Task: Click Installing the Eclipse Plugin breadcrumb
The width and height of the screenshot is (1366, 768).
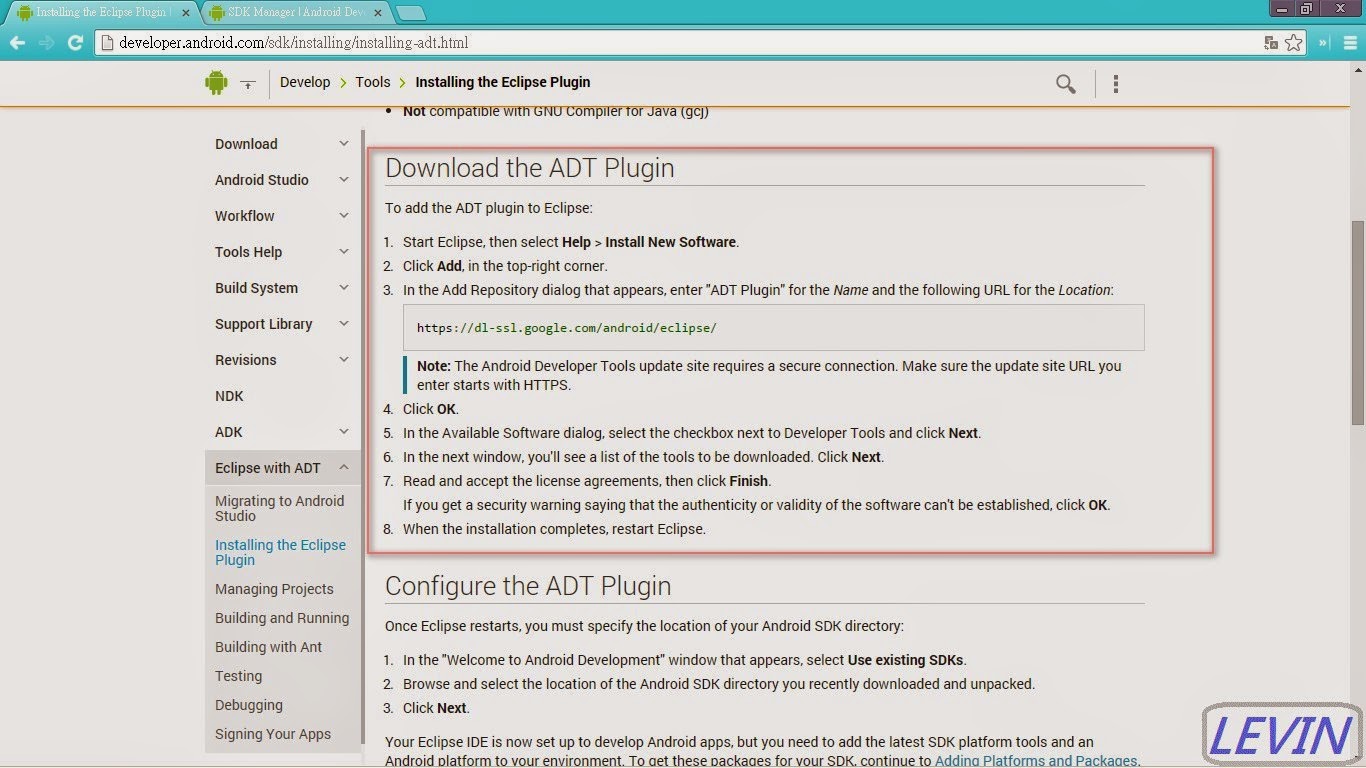Action: (x=503, y=82)
